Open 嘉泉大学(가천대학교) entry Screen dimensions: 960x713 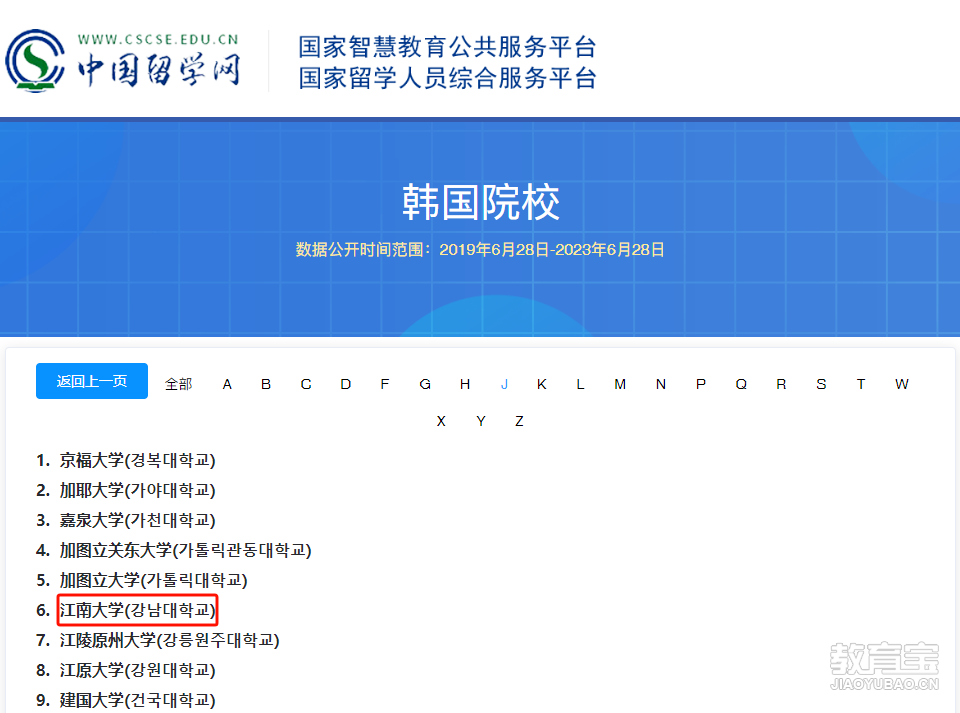[137, 520]
